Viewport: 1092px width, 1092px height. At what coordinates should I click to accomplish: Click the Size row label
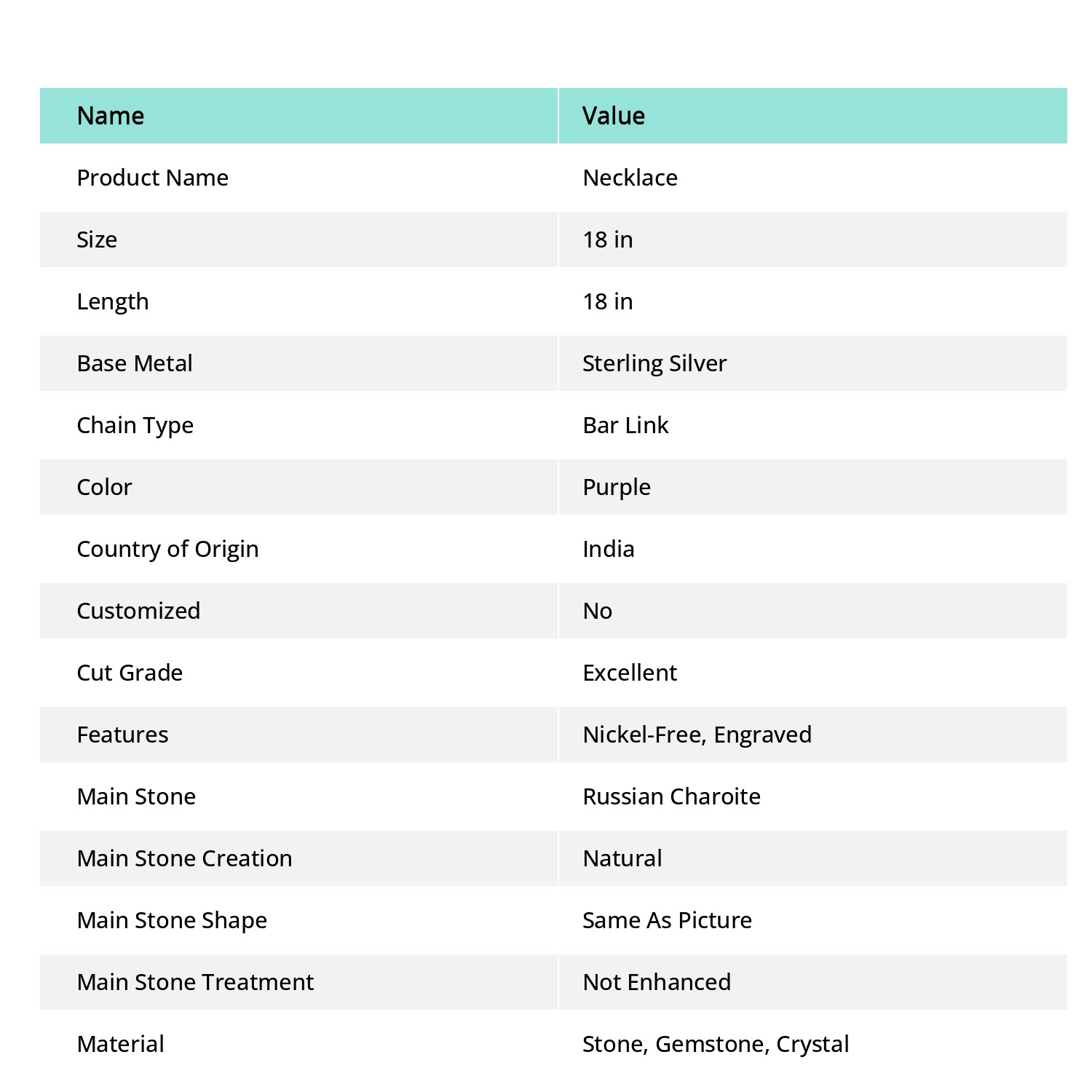tap(97, 240)
